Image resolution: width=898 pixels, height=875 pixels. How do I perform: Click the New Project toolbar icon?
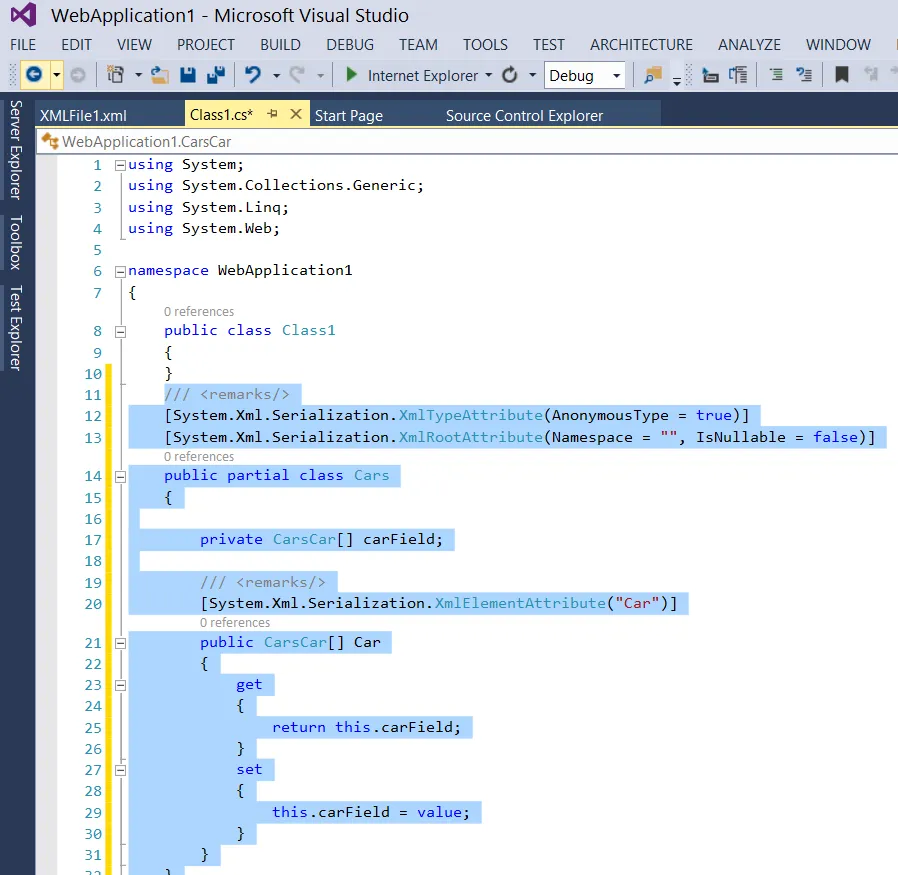115,75
